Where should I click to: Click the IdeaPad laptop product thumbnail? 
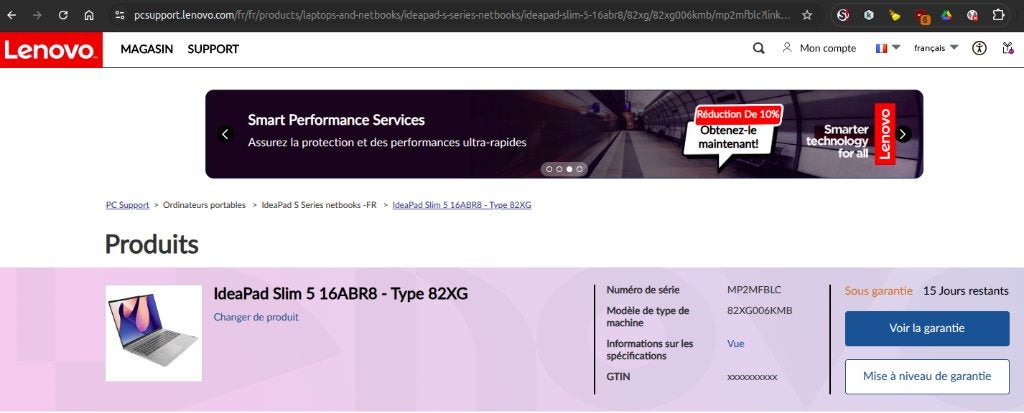click(x=153, y=333)
